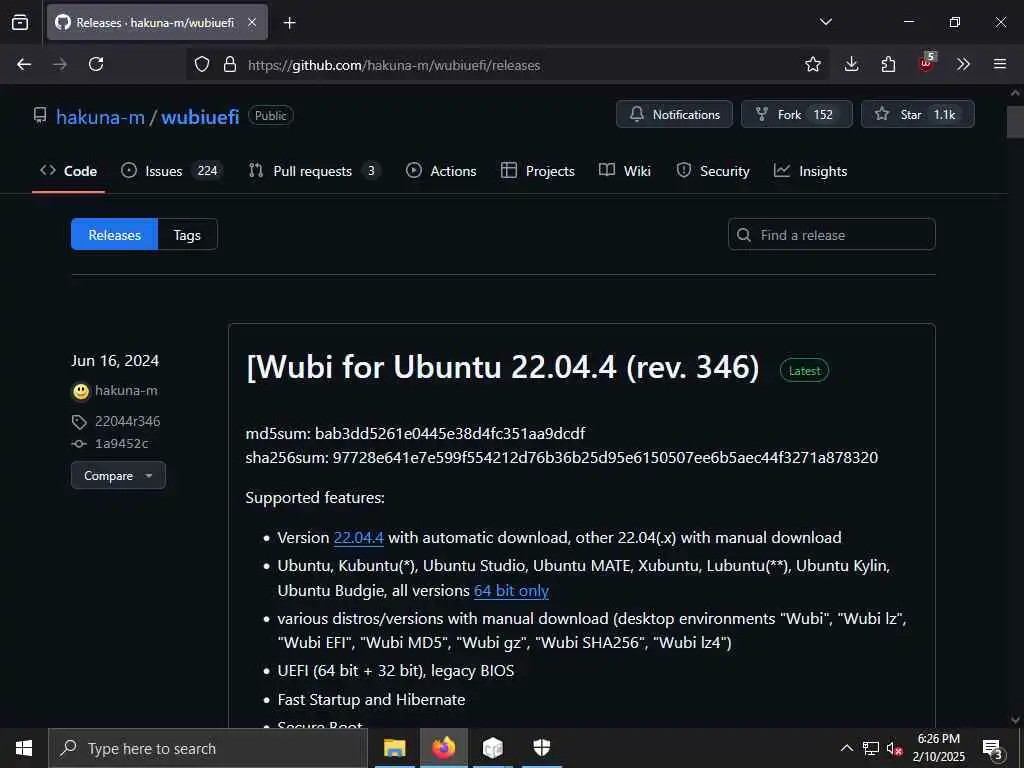Screen dimensions: 1024x768
Task: Fork the wubiuefi repository
Action: 797,114
